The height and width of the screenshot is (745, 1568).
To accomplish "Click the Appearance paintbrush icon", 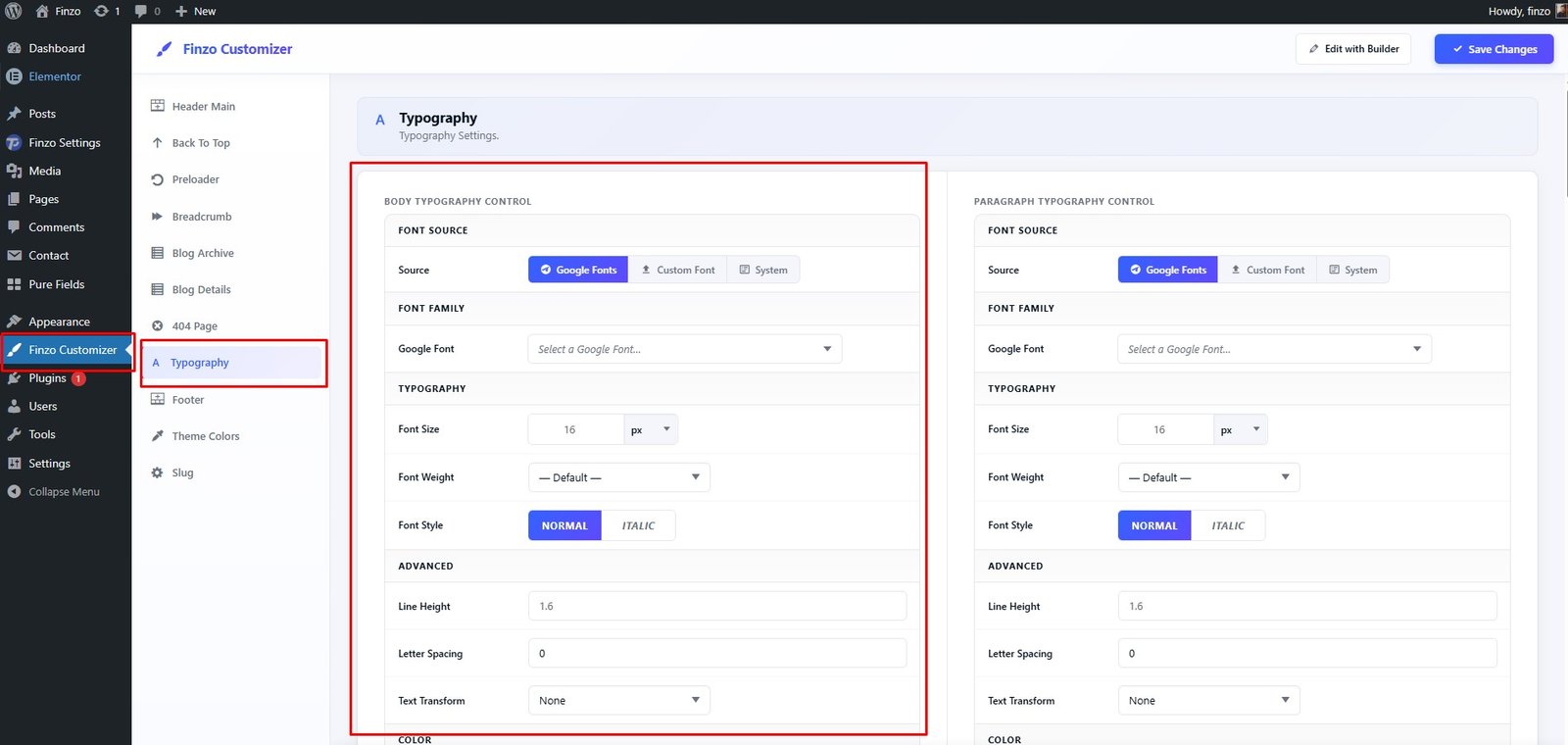I will tap(14, 322).
